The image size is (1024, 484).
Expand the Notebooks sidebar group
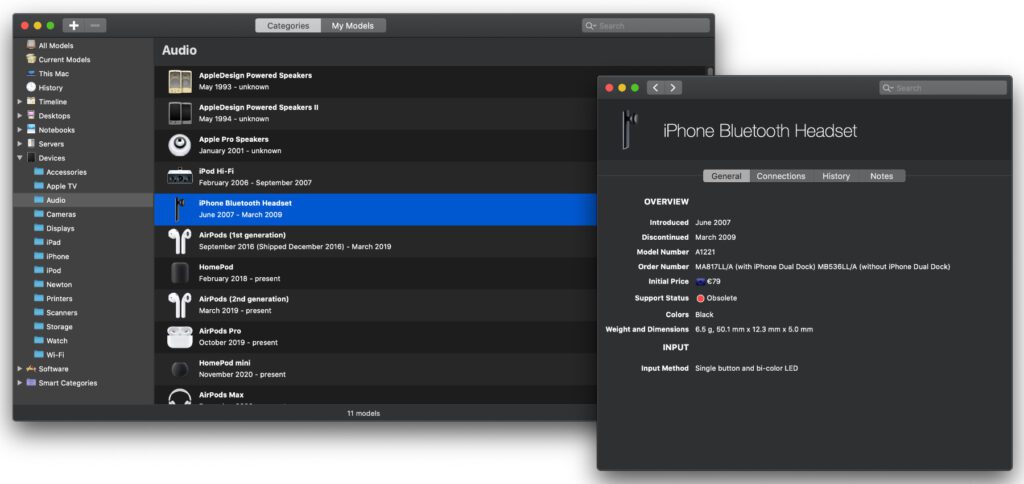click(x=20, y=130)
